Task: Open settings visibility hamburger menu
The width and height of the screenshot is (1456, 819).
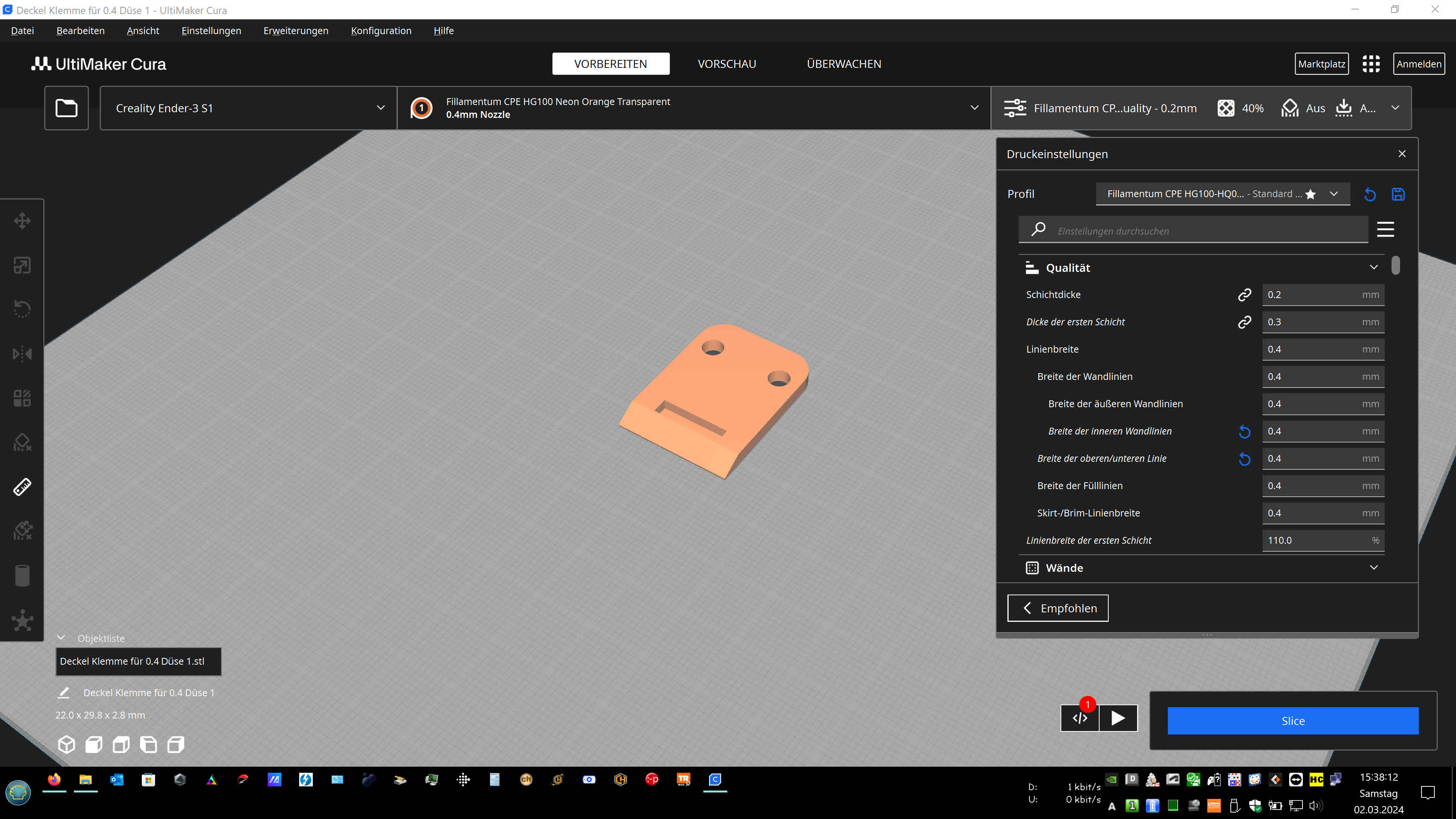Action: click(x=1385, y=229)
